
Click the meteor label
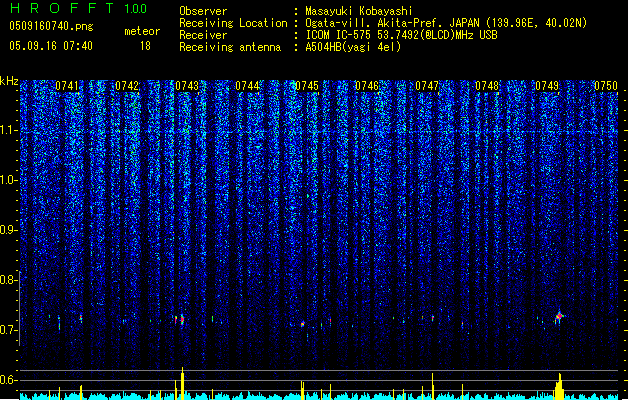coord(142,31)
